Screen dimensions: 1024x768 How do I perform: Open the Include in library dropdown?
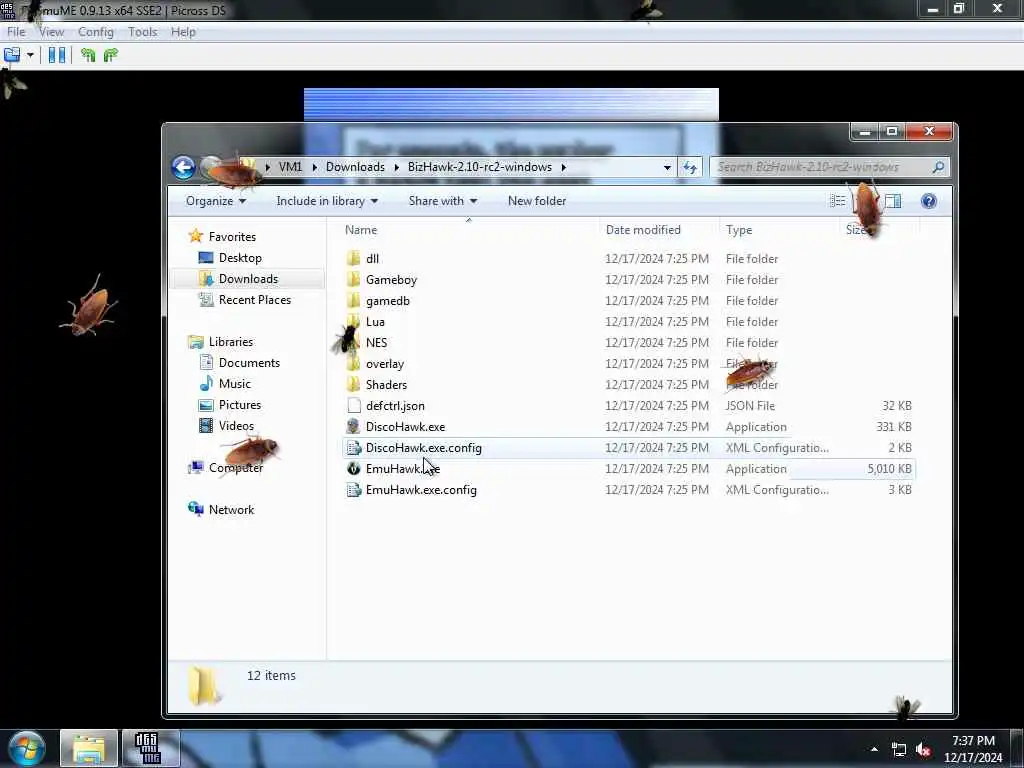(x=327, y=201)
